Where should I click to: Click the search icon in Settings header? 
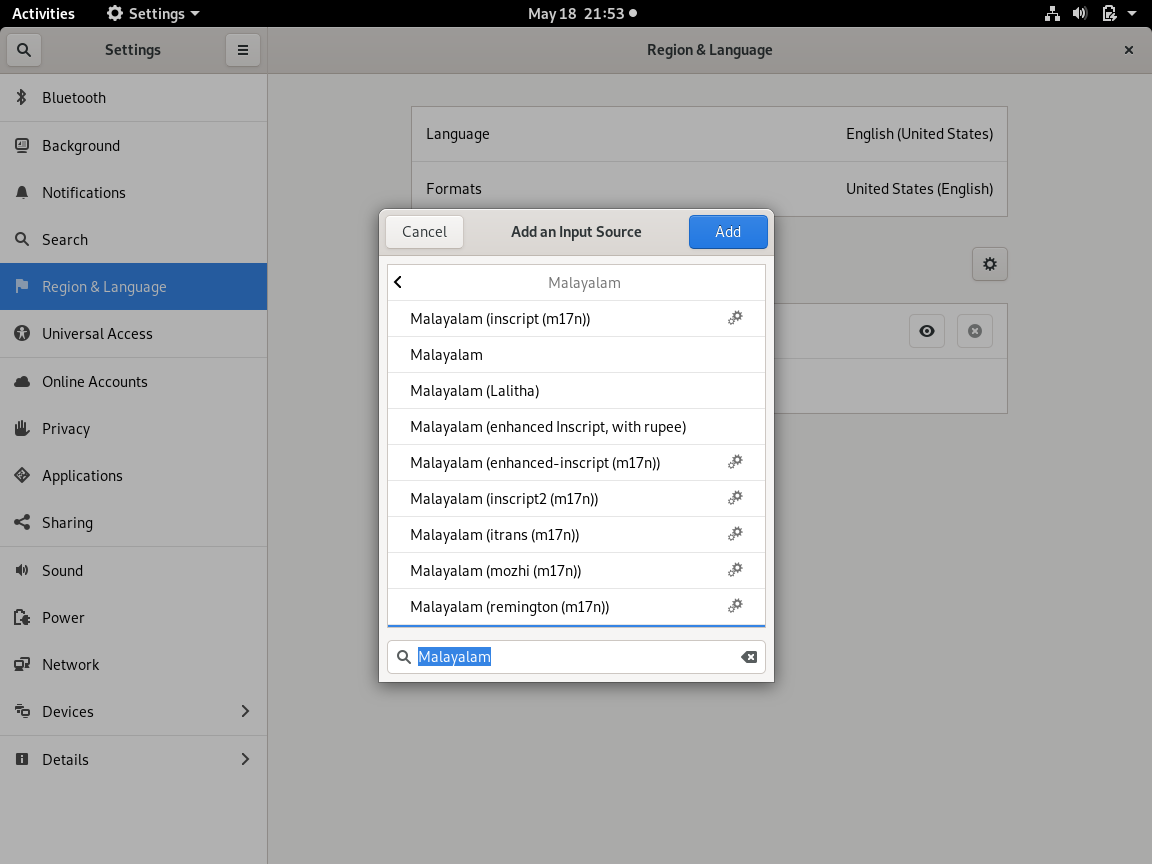pos(24,50)
